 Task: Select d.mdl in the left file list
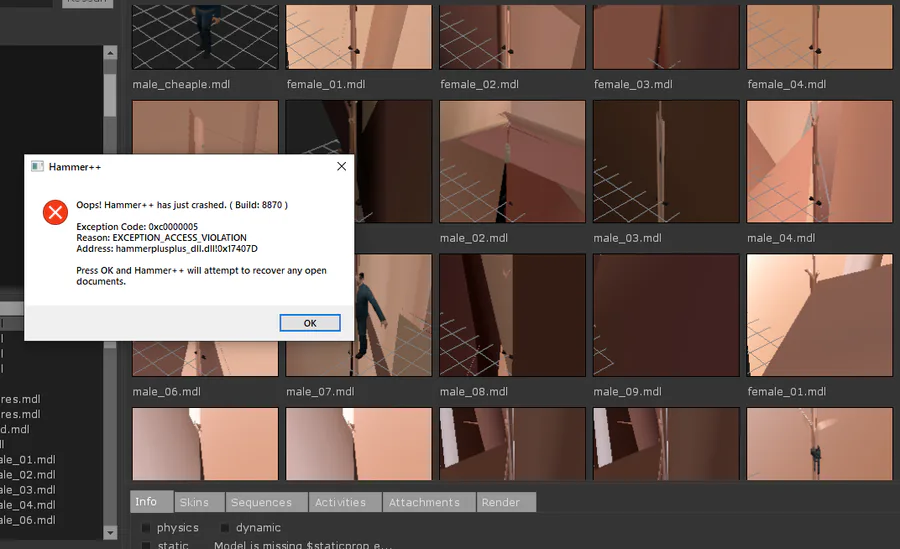click(15, 429)
